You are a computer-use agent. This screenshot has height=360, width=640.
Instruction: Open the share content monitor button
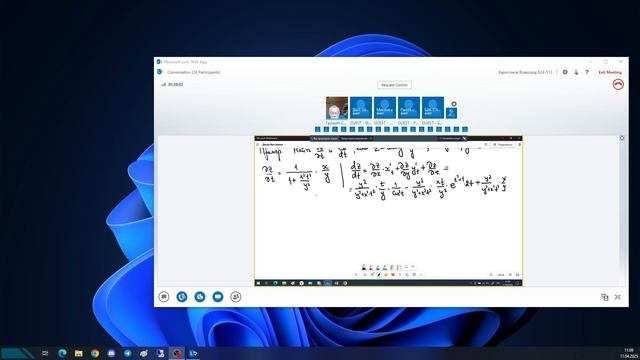pos(218,297)
